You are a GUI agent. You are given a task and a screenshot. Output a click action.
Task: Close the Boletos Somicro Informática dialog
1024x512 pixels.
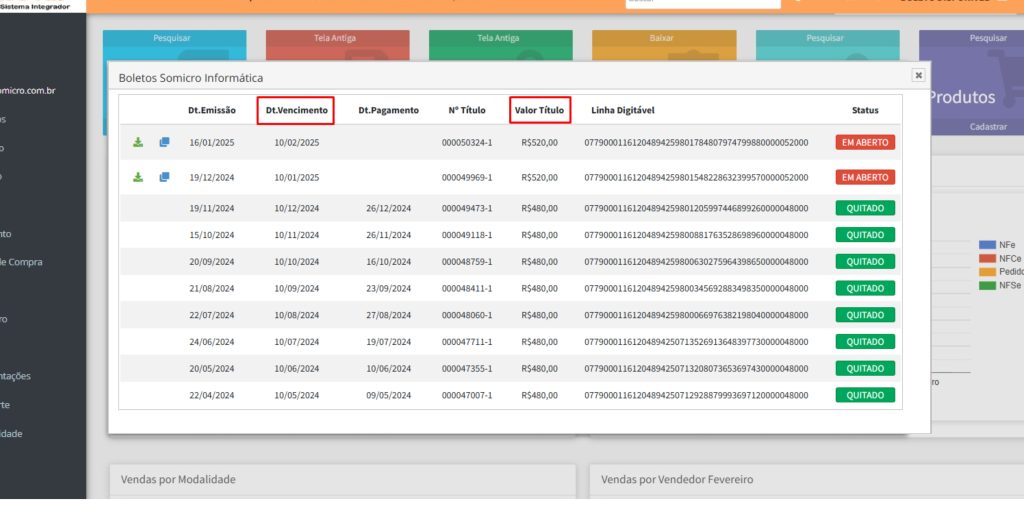point(918,75)
